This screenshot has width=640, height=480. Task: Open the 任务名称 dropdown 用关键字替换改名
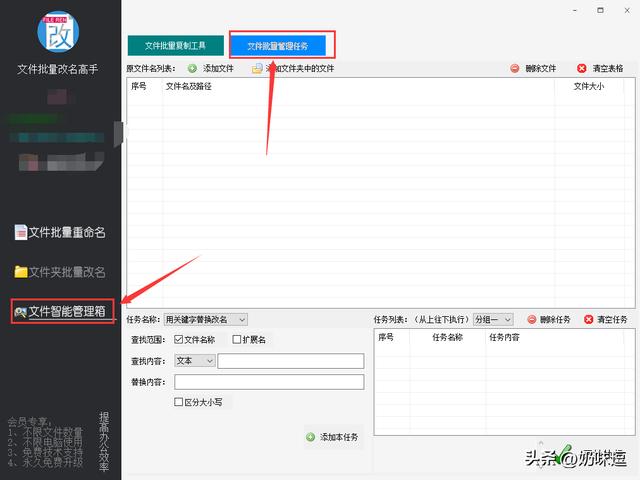[x=205, y=320]
